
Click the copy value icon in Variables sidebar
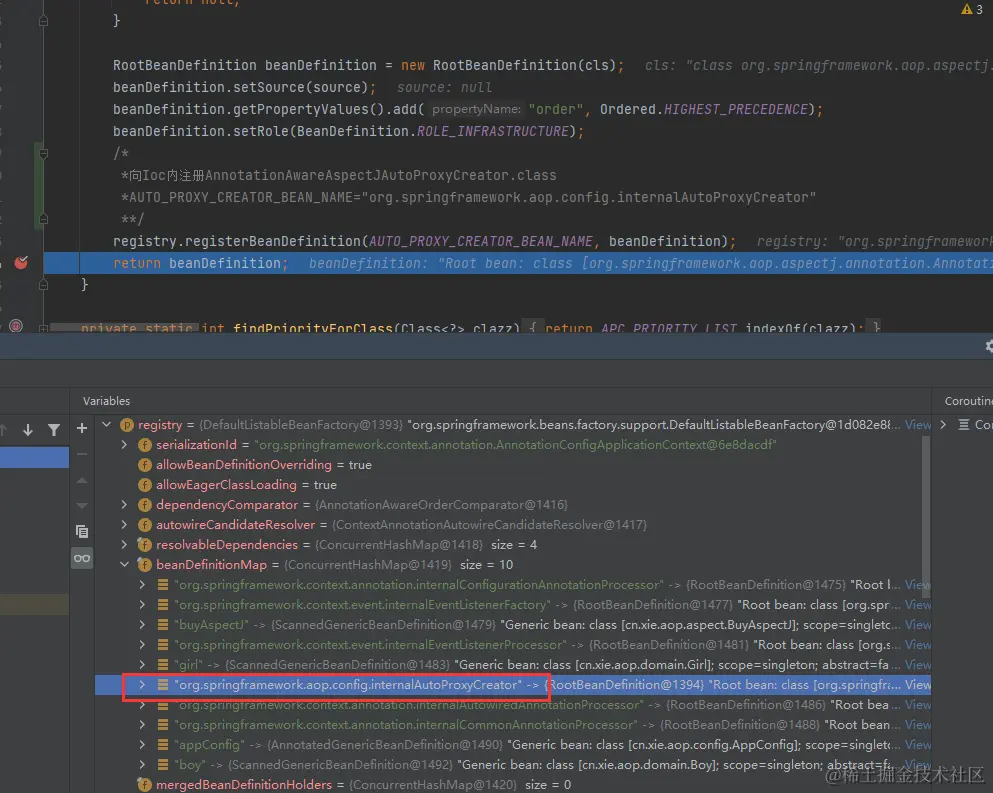[x=82, y=531]
